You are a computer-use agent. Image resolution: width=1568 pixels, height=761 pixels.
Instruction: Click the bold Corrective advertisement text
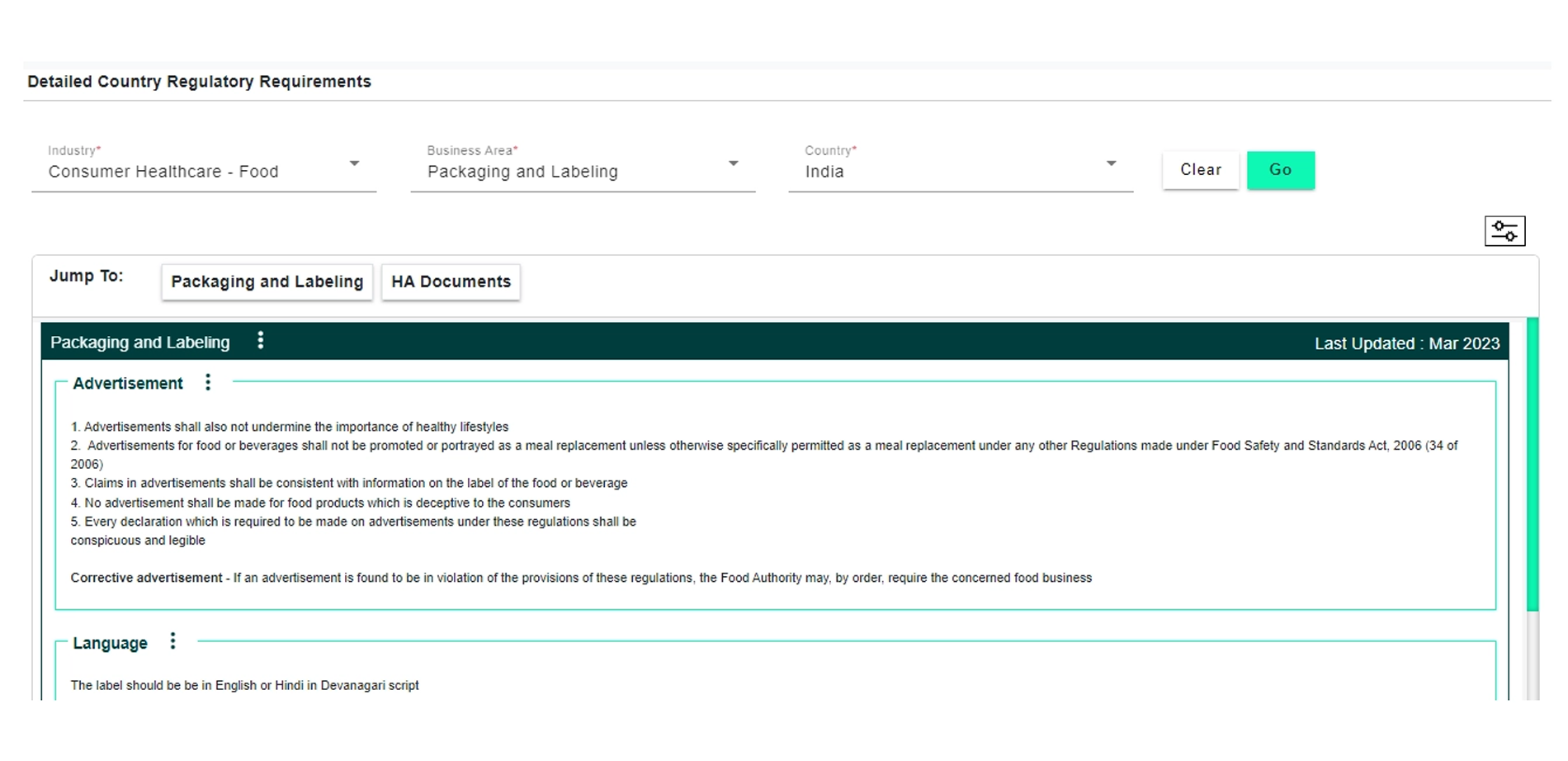click(x=146, y=578)
